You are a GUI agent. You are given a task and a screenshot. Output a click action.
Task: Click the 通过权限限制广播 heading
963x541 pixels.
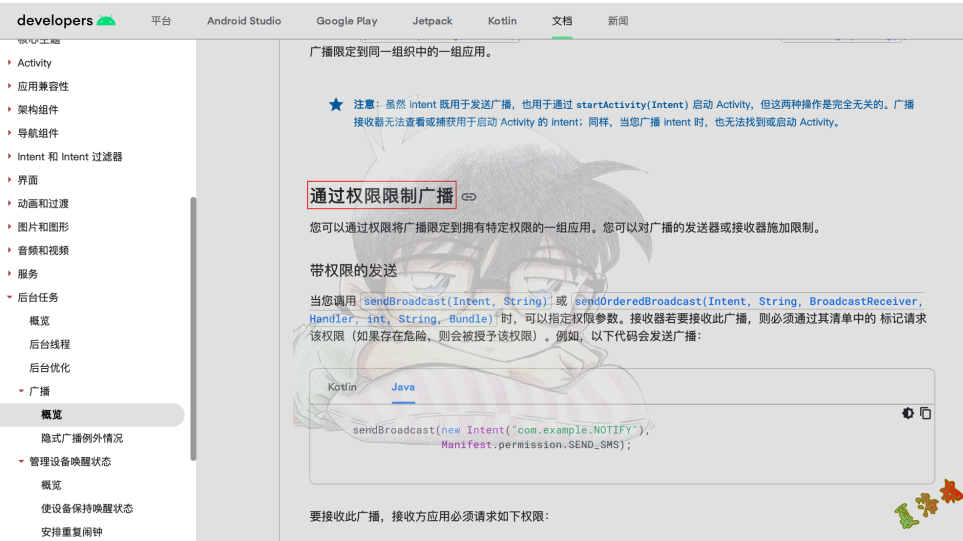pyautogui.click(x=381, y=195)
